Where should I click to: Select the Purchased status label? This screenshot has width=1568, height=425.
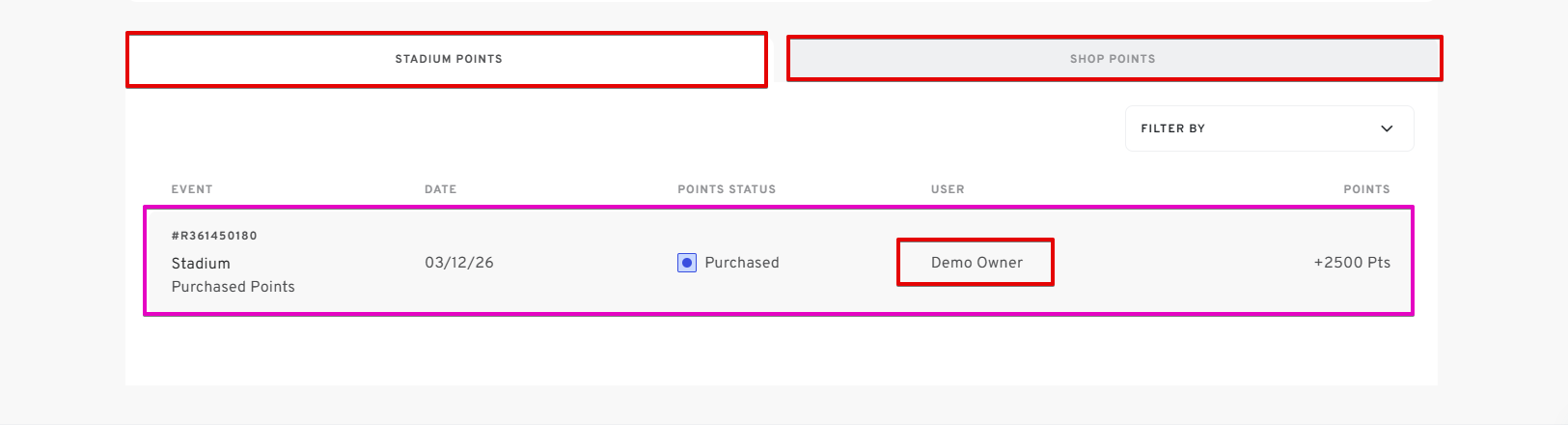pyautogui.click(x=741, y=263)
